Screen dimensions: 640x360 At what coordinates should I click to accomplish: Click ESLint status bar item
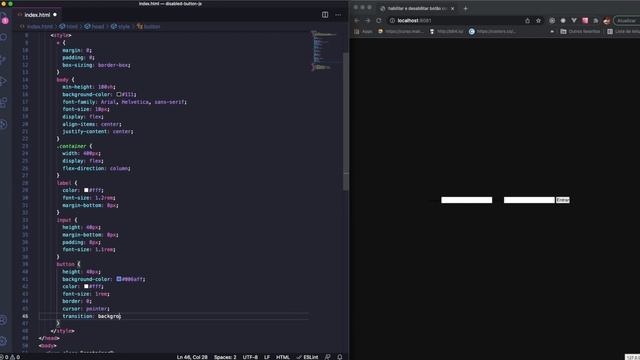point(307,357)
